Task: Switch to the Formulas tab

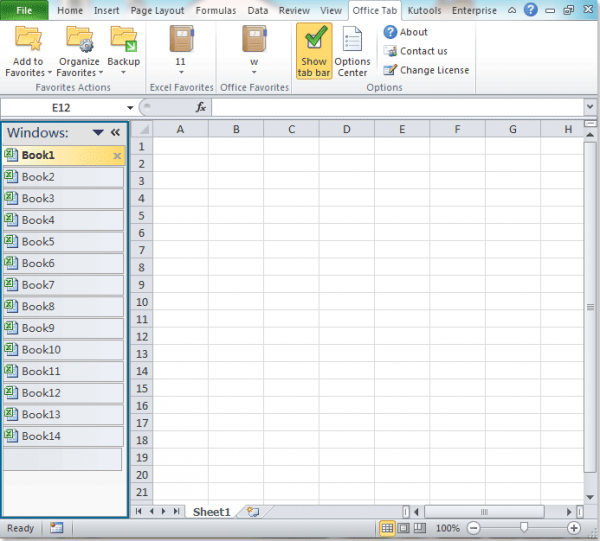Action: (x=216, y=11)
